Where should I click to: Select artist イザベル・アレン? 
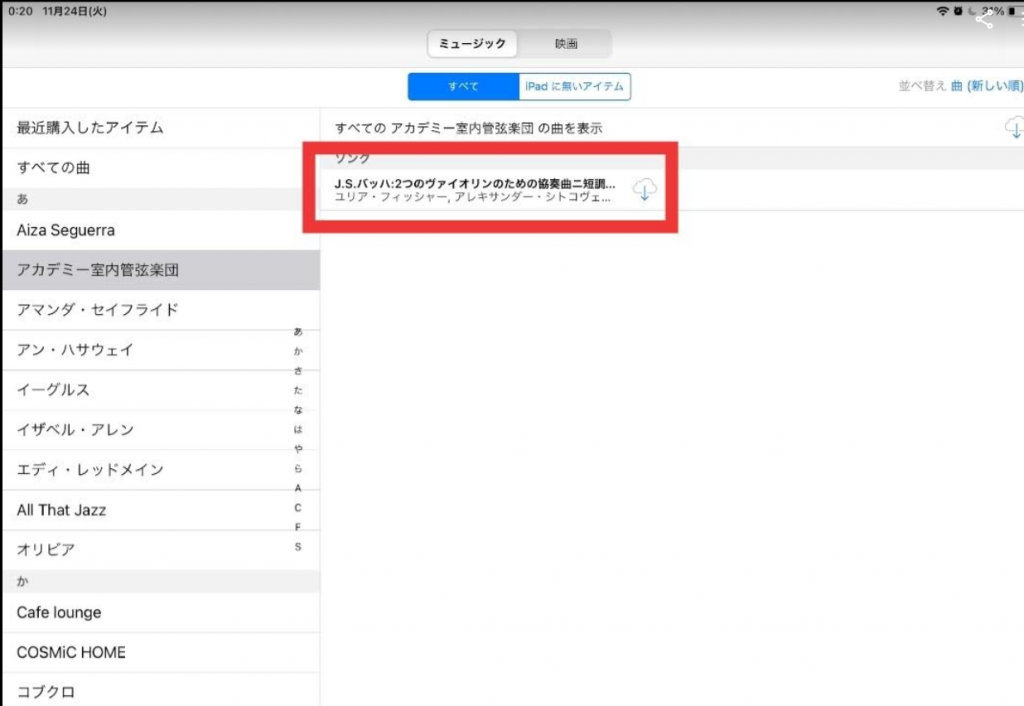(161, 430)
